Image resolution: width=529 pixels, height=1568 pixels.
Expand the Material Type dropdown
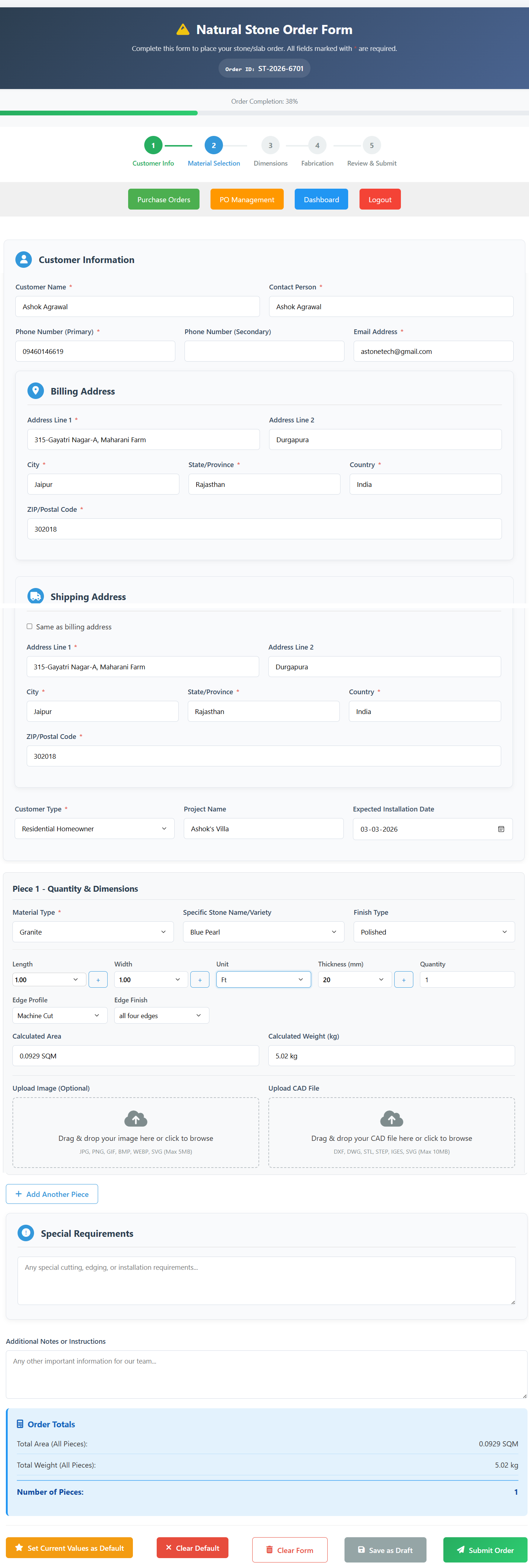[x=93, y=932]
